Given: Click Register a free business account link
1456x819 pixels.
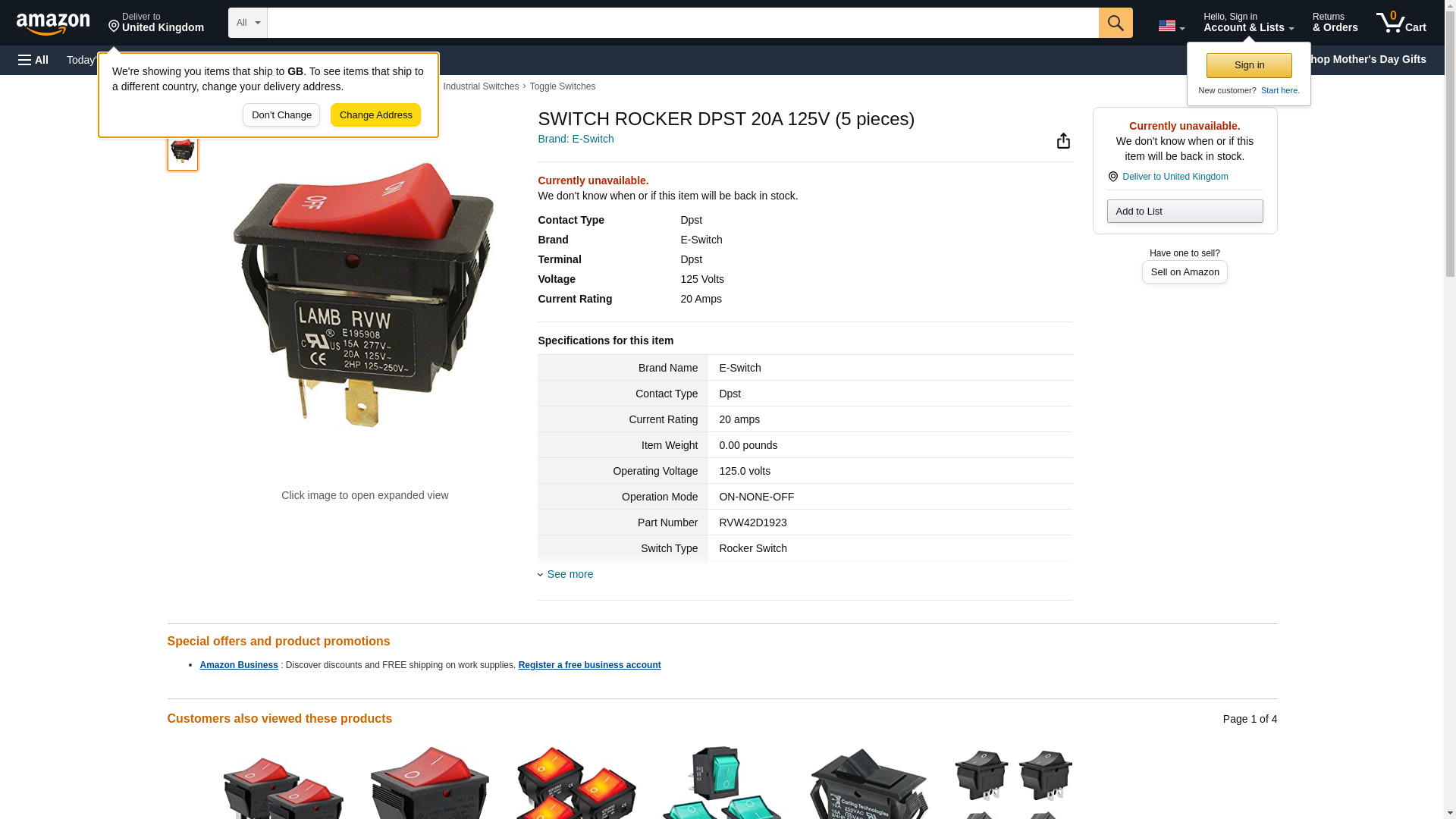Looking at the screenshot, I should [589, 665].
